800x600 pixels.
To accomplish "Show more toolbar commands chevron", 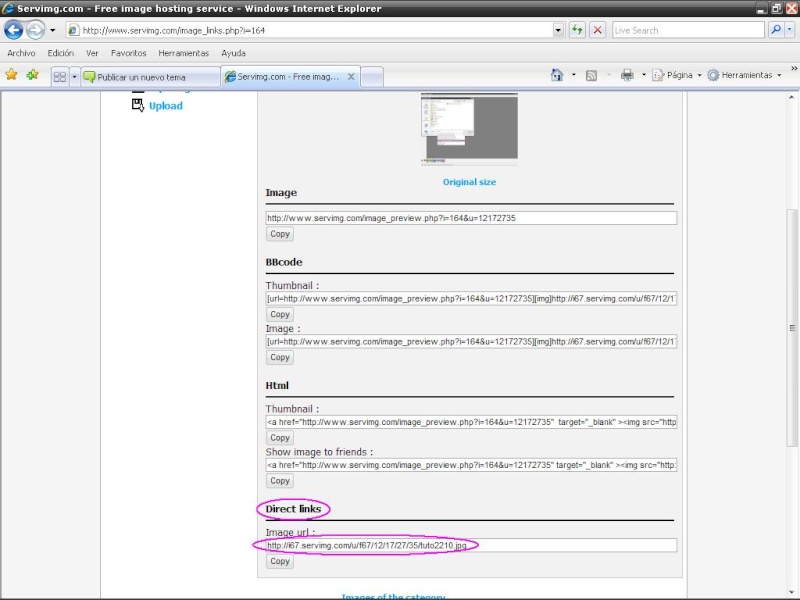I will coord(793,68).
